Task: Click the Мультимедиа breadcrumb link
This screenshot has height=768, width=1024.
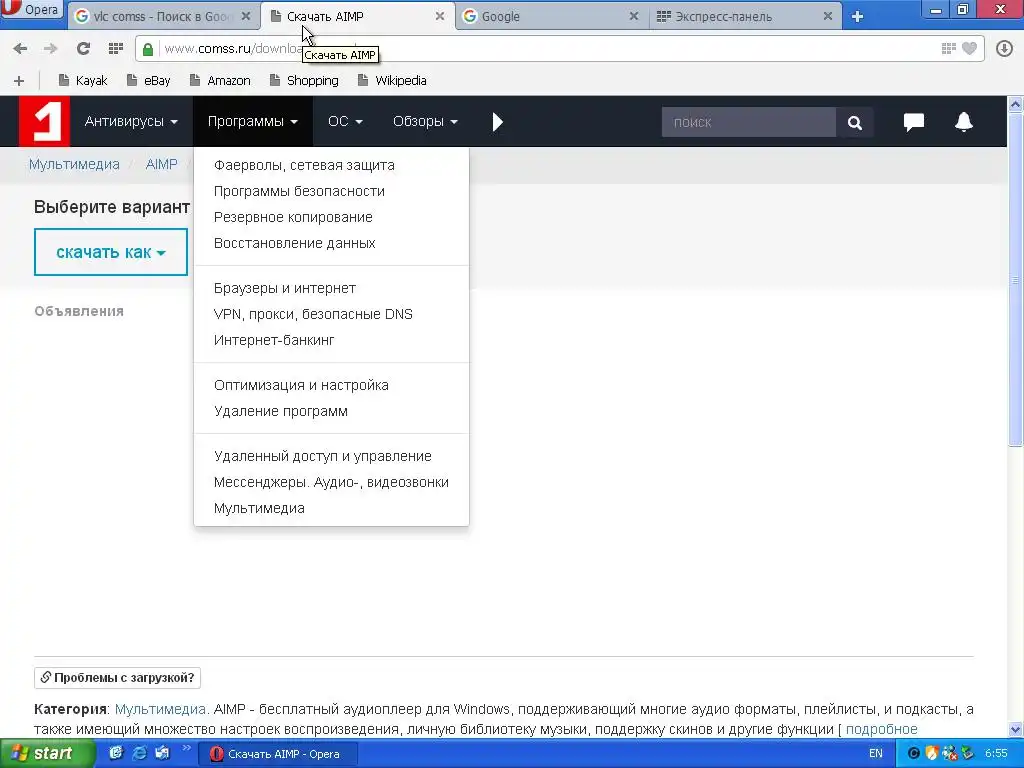Action: click(x=74, y=165)
